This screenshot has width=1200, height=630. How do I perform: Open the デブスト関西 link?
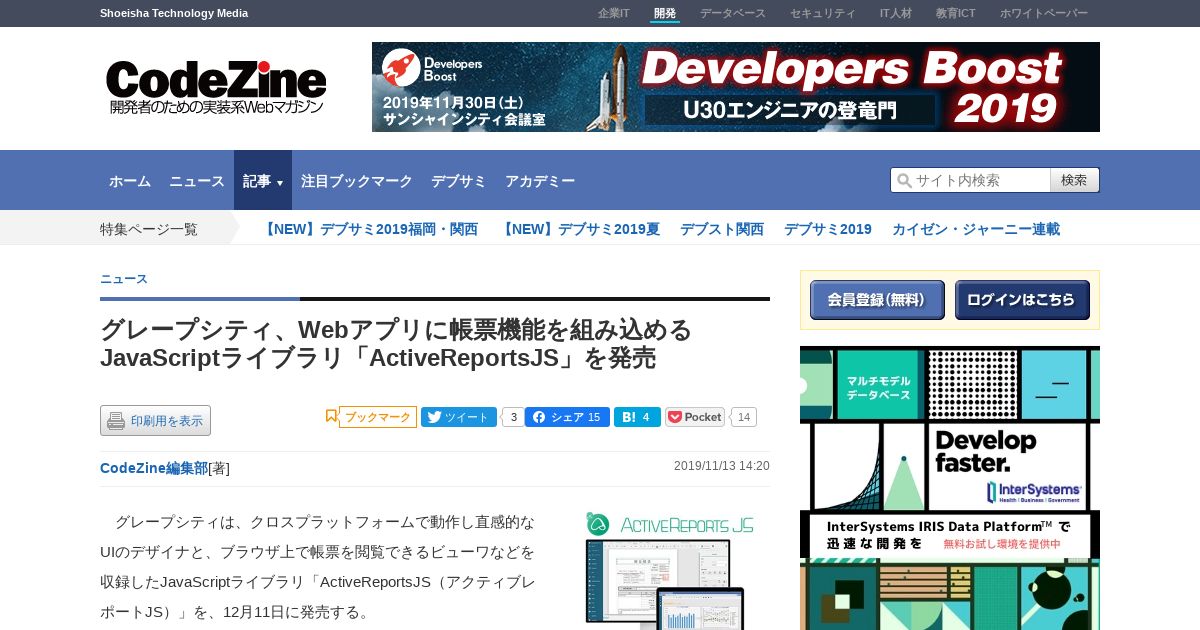tap(722, 229)
